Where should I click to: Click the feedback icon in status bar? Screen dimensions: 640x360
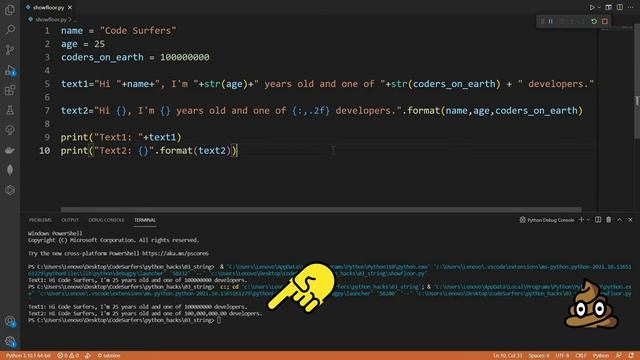[619, 356]
